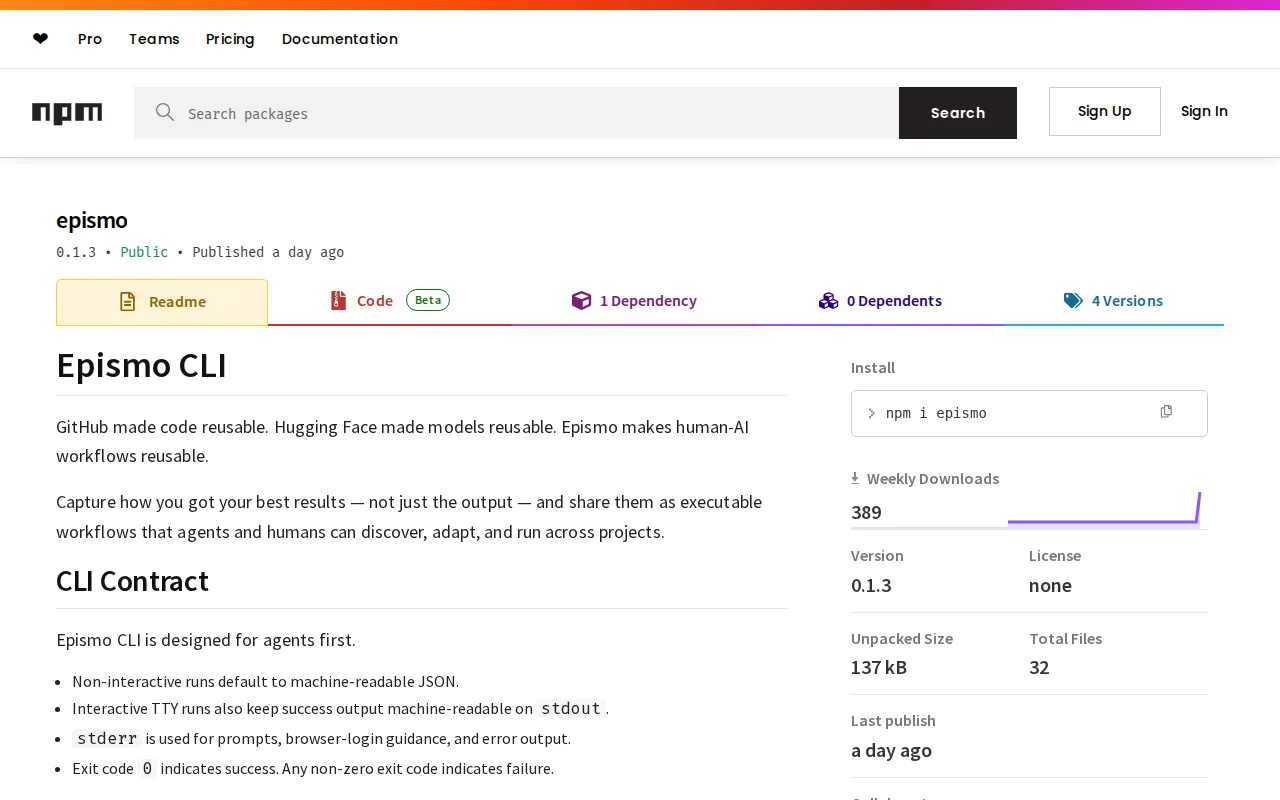Select the npm i epismo command text
The height and width of the screenshot is (800, 1280).
(936, 413)
